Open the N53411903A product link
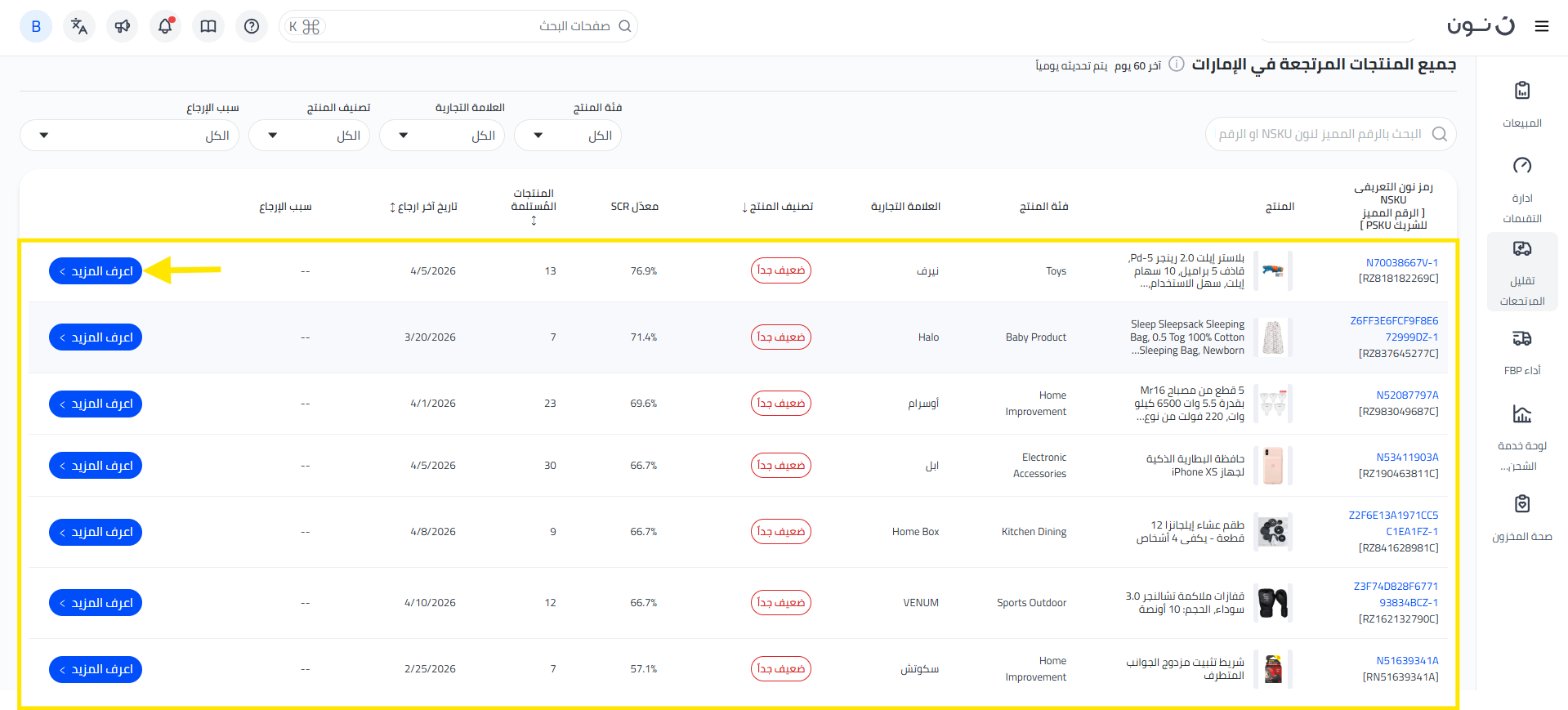The width and height of the screenshot is (1568, 710). click(1406, 458)
